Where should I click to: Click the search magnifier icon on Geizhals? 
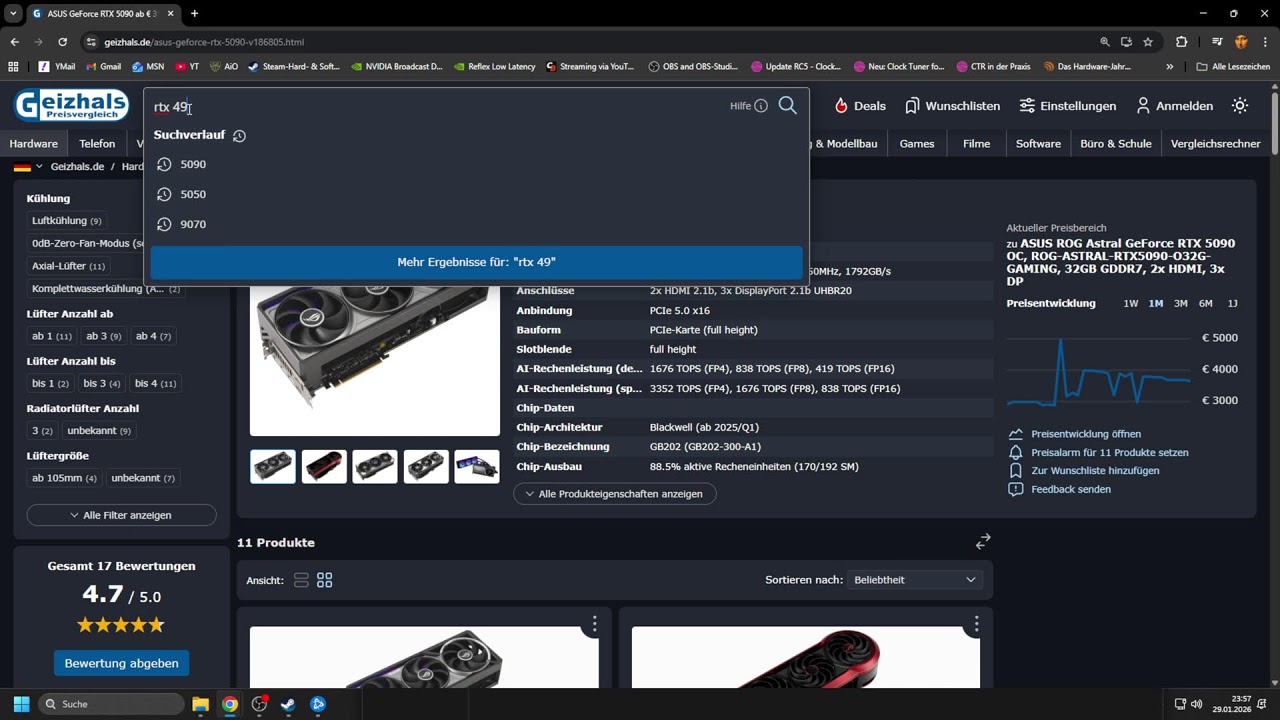[x=788, y=106]
